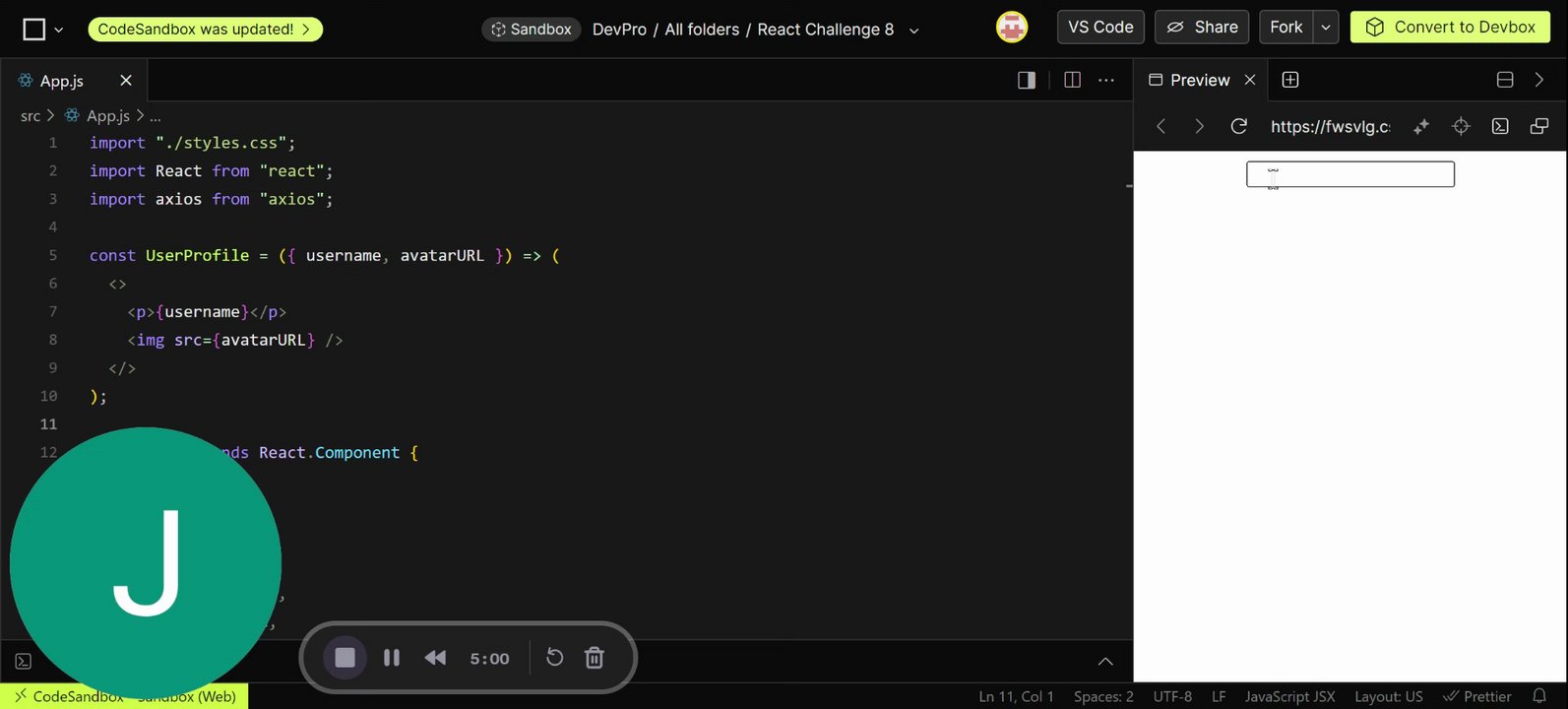Viewport: 1568px width, 709px height.
Task: Click the Sandbox badge label
Action: point(531,30)
